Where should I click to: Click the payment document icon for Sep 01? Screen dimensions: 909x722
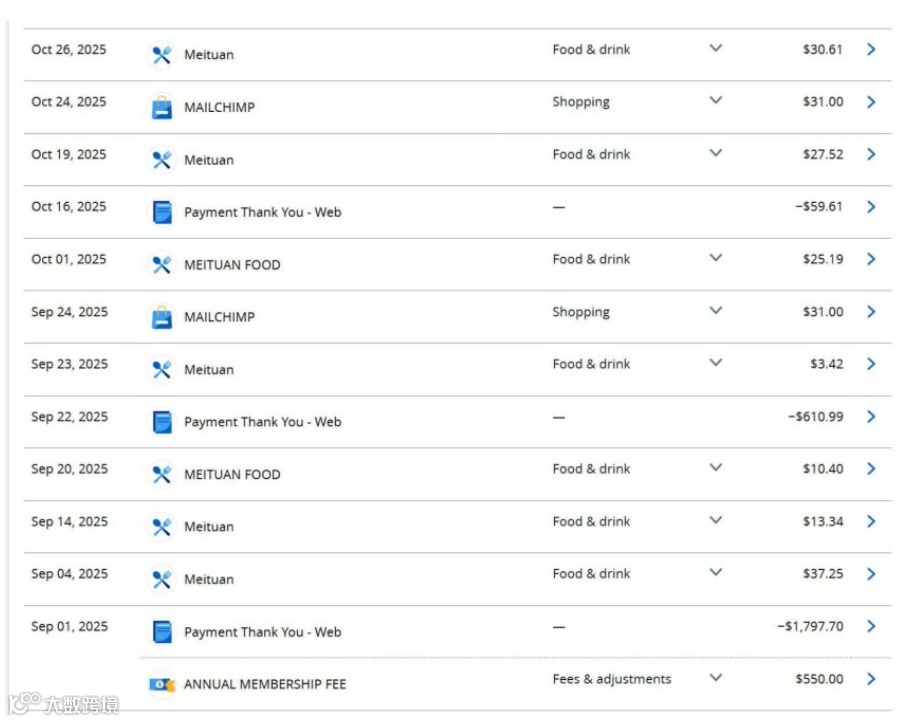pos(162,632)
